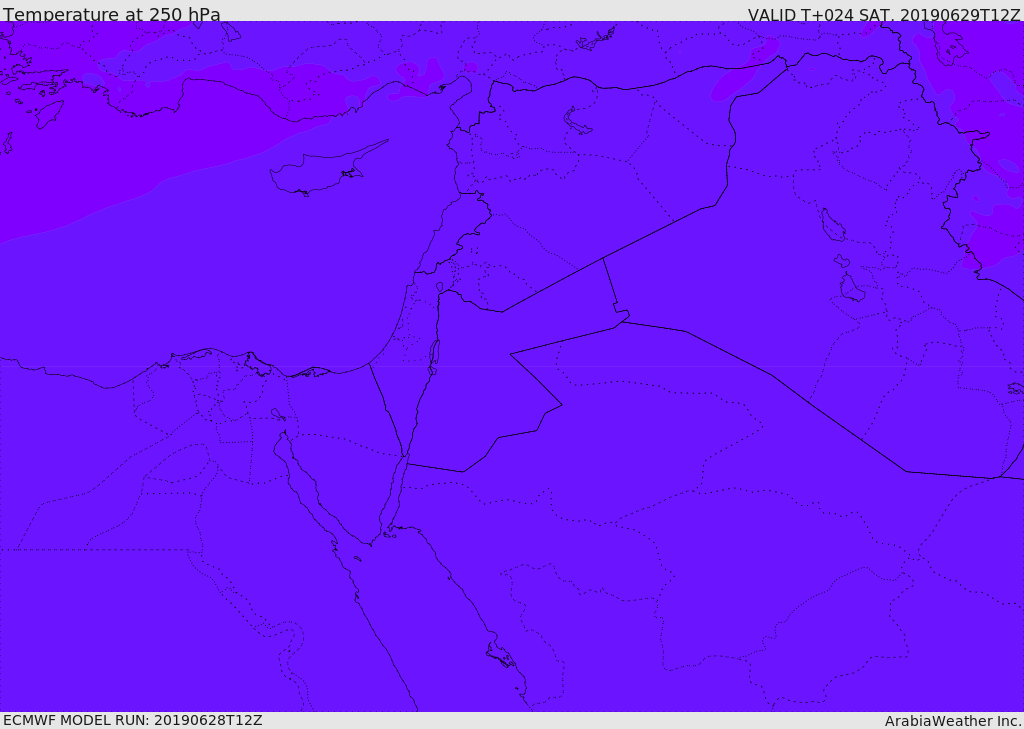
Task: Click the 'ArabiaWeather Inc' credit text
Action: 953,721
